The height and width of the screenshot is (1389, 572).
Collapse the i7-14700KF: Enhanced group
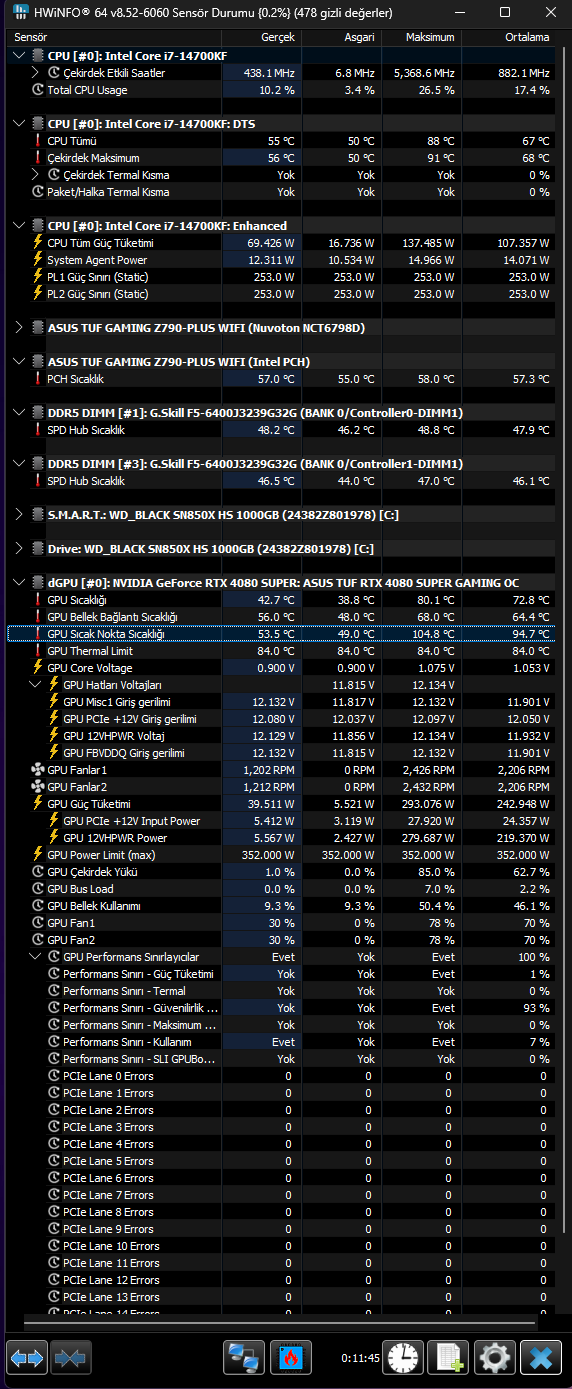coord(21,226)
